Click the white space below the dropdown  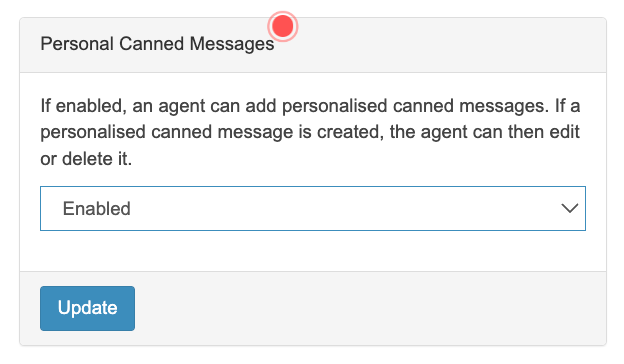click(x=313, y=251)
